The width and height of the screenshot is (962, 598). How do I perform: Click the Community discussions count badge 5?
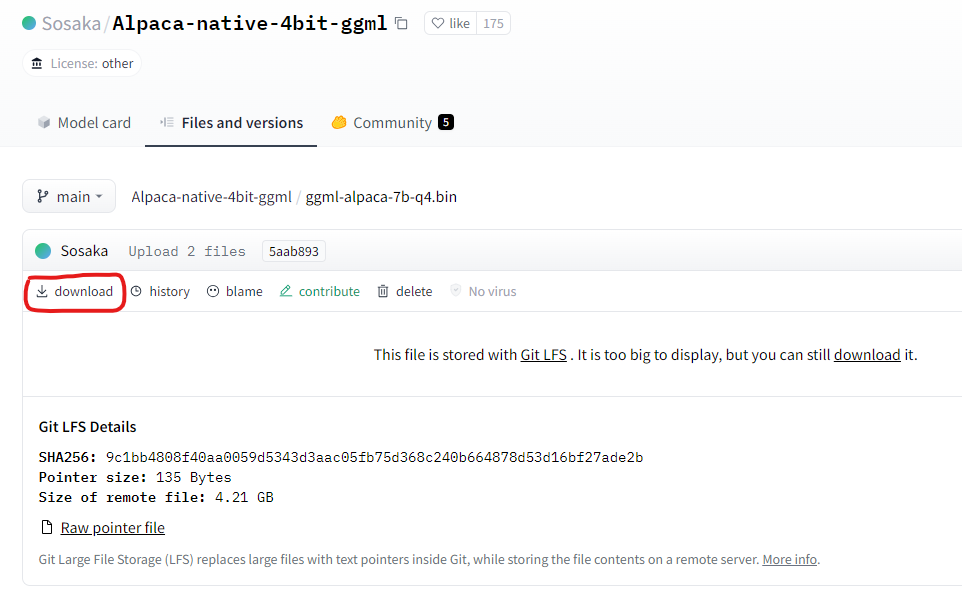click(x=446, y=122)
